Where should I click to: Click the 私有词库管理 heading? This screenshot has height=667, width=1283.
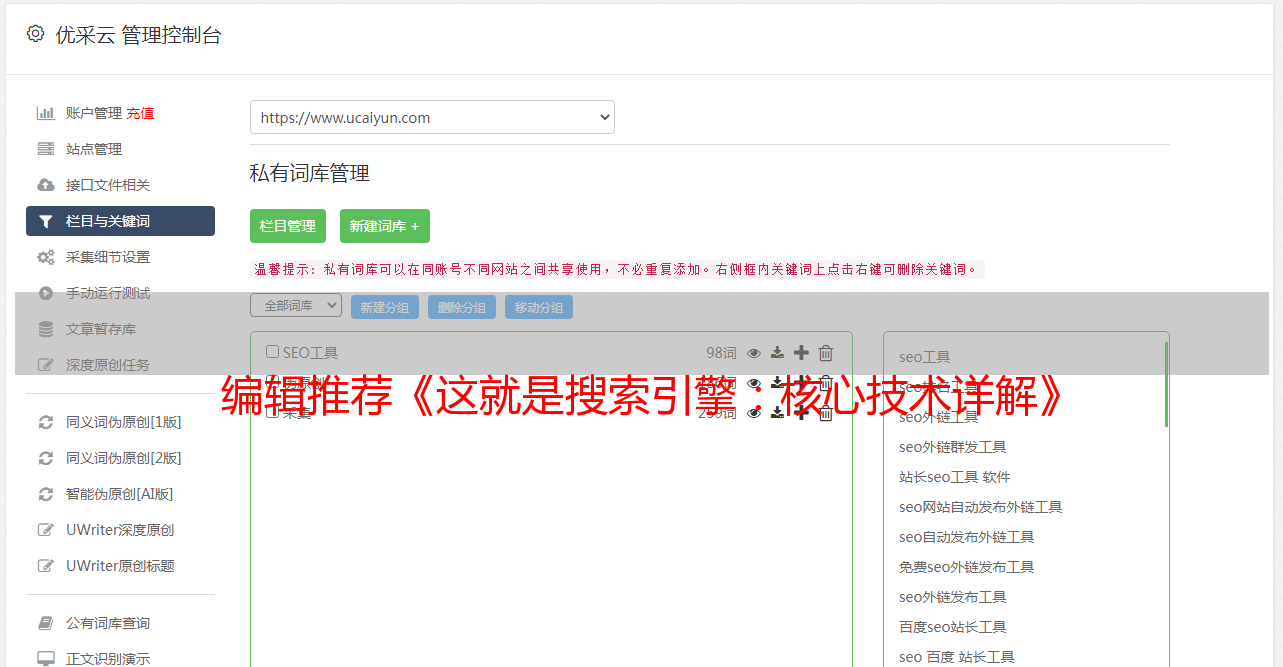[310, 173]
